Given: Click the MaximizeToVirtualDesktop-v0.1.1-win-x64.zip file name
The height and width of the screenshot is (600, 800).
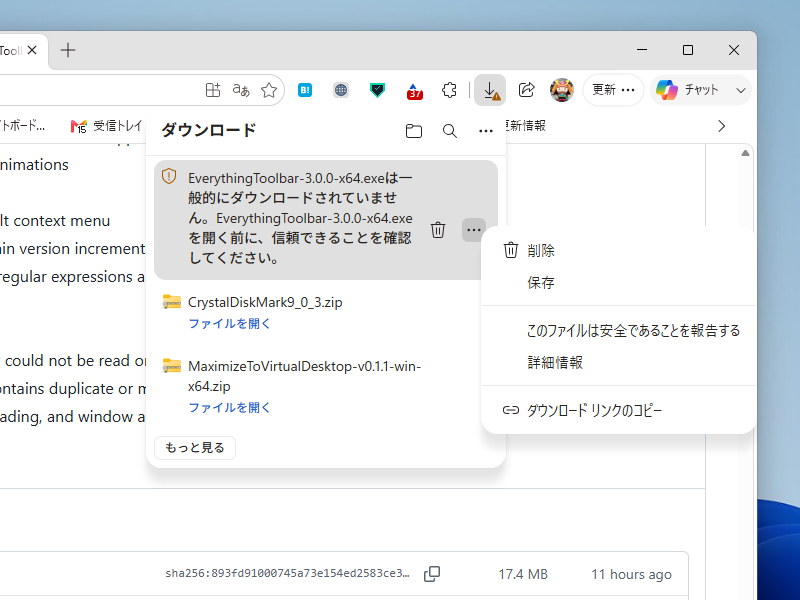Looking at the screenshot, I should tap(304, 376).
